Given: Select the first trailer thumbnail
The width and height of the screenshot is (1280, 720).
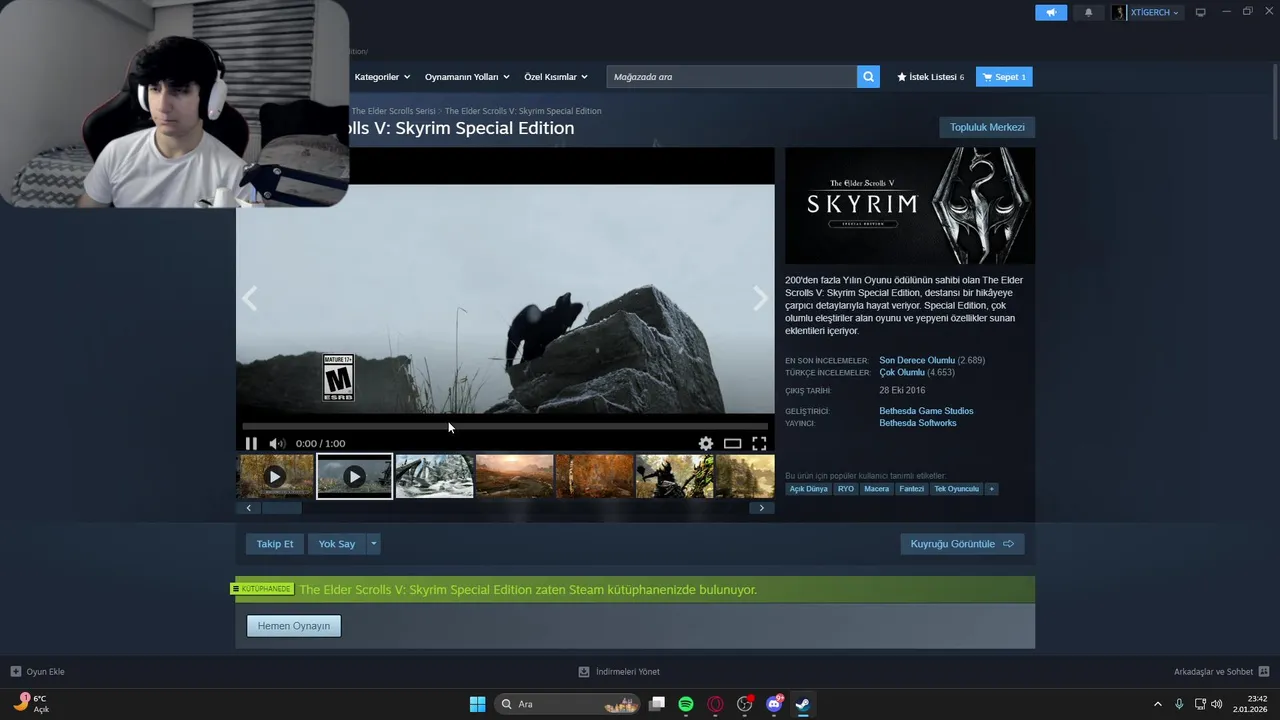Looking at the screenshot, I should tap(275, 477).
